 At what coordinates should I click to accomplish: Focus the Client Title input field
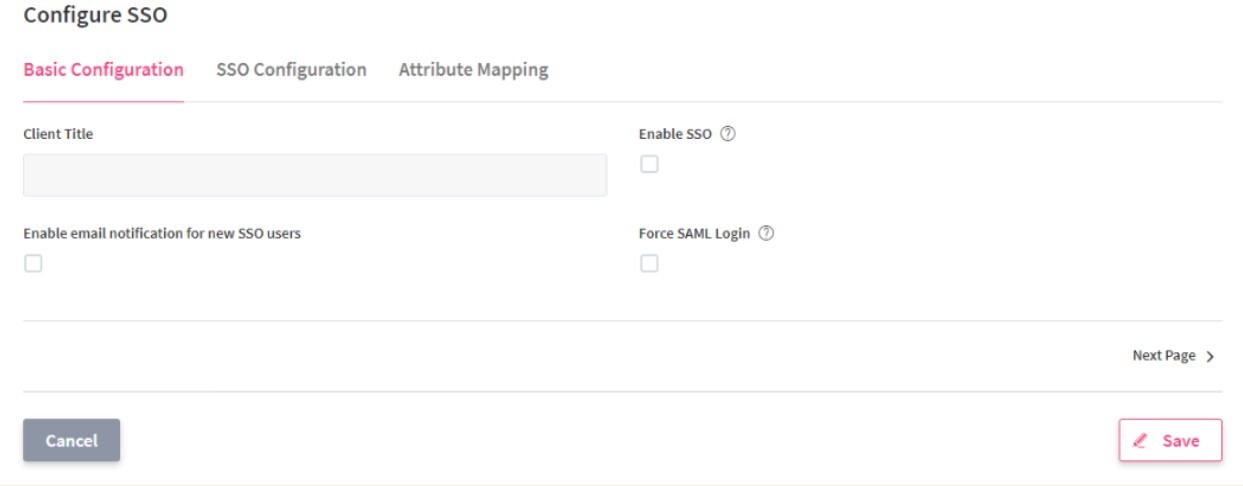click(x=315, y=175)
